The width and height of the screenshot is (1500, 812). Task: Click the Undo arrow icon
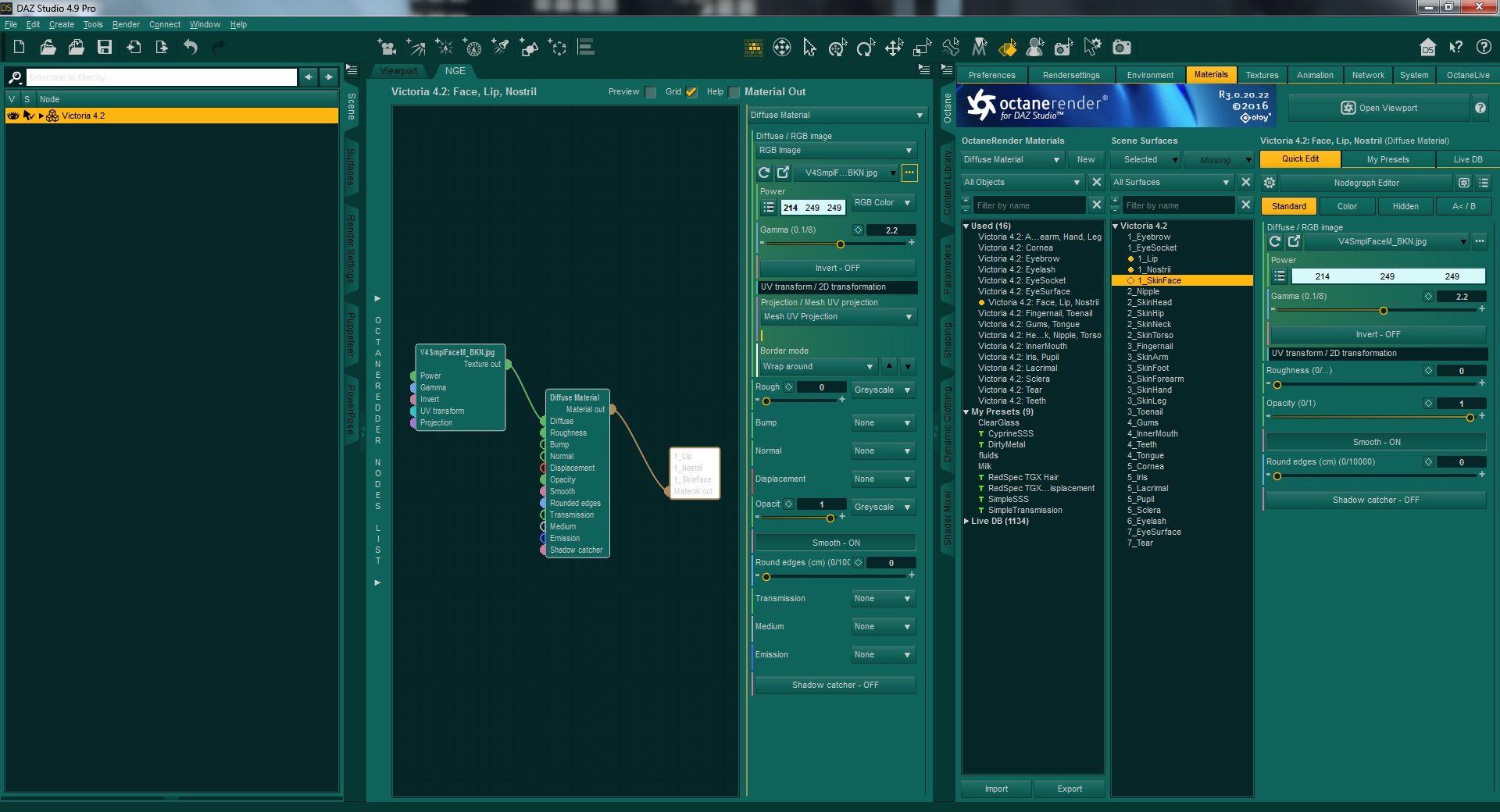tap(191, 47)
